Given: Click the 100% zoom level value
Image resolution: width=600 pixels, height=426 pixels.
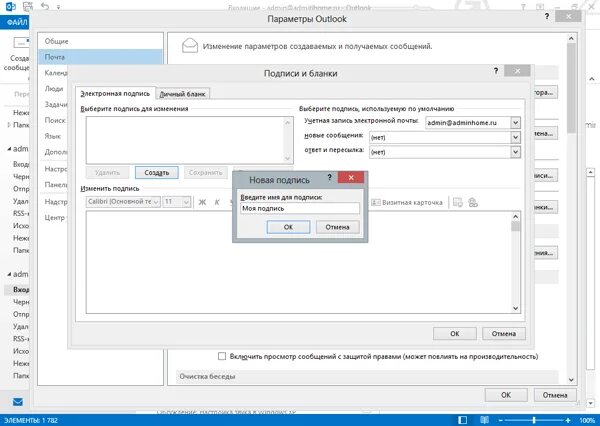Looking at the screenshot, I should tap(587, 420).
